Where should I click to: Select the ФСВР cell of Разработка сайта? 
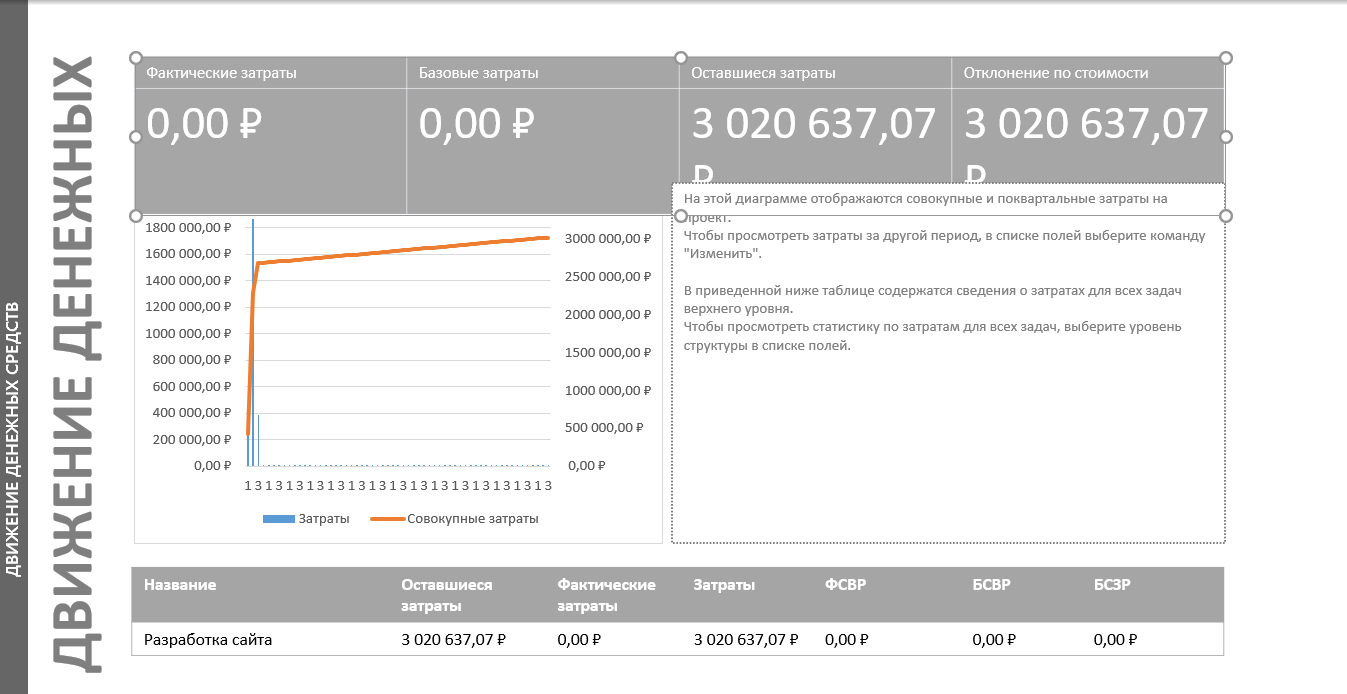point(847,640)
